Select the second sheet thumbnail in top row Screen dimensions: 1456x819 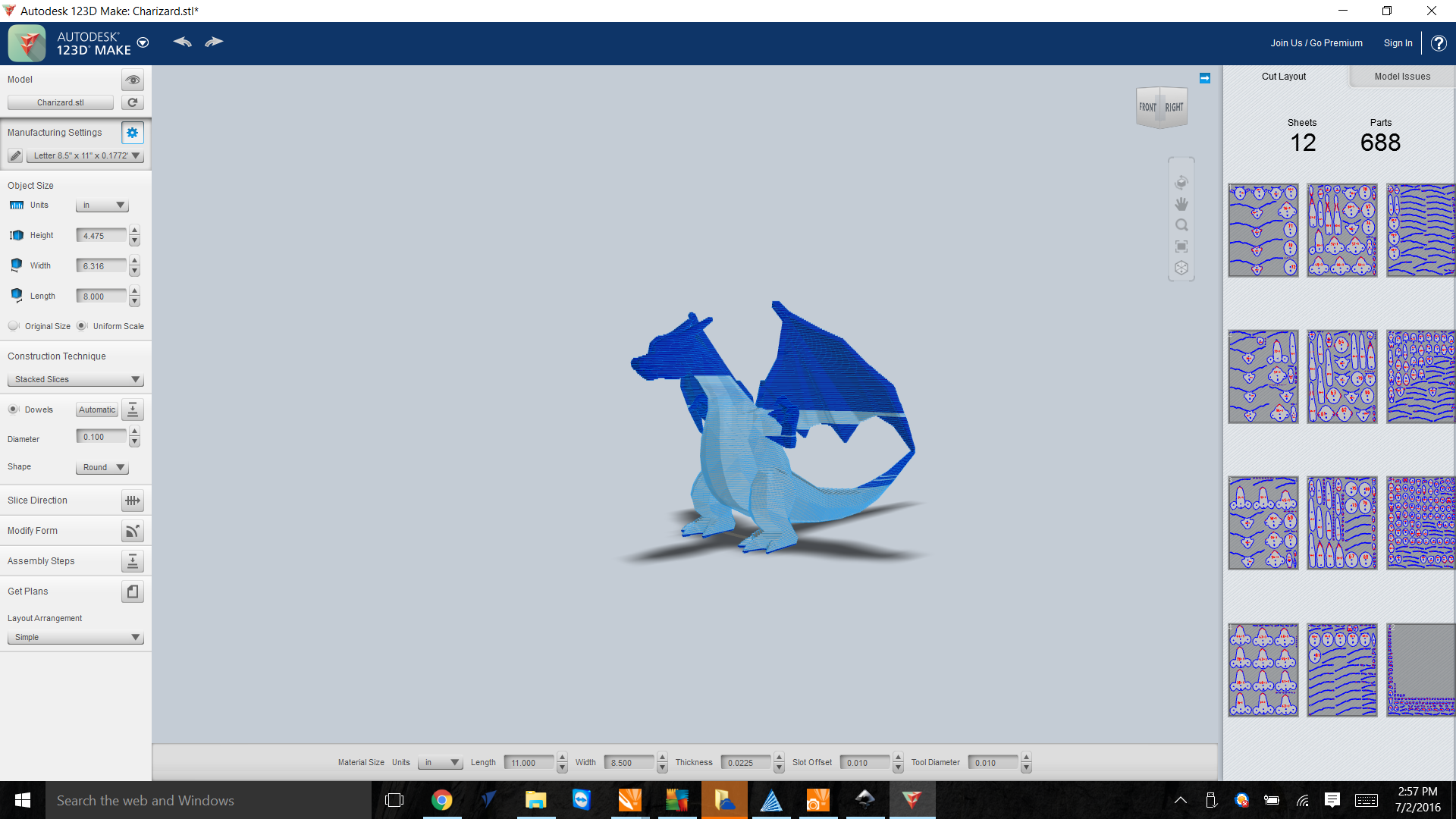click(x=1342, y=231)
